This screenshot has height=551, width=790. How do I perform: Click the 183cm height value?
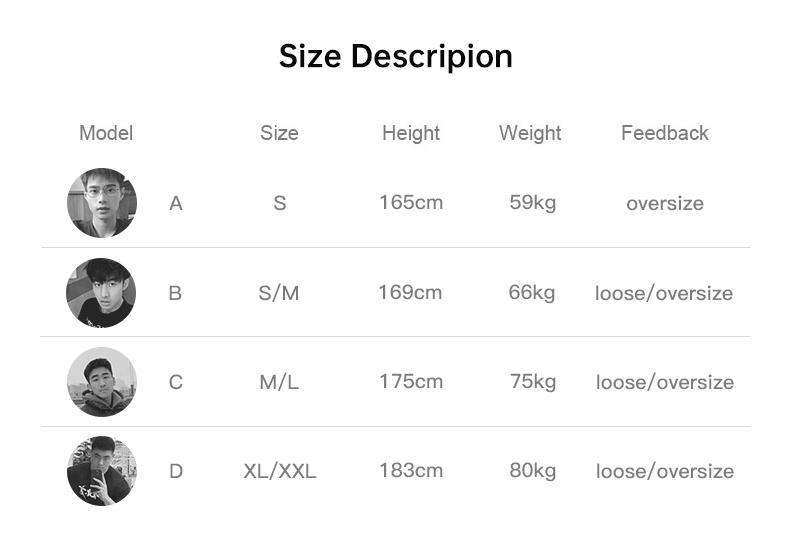(410, 470)
